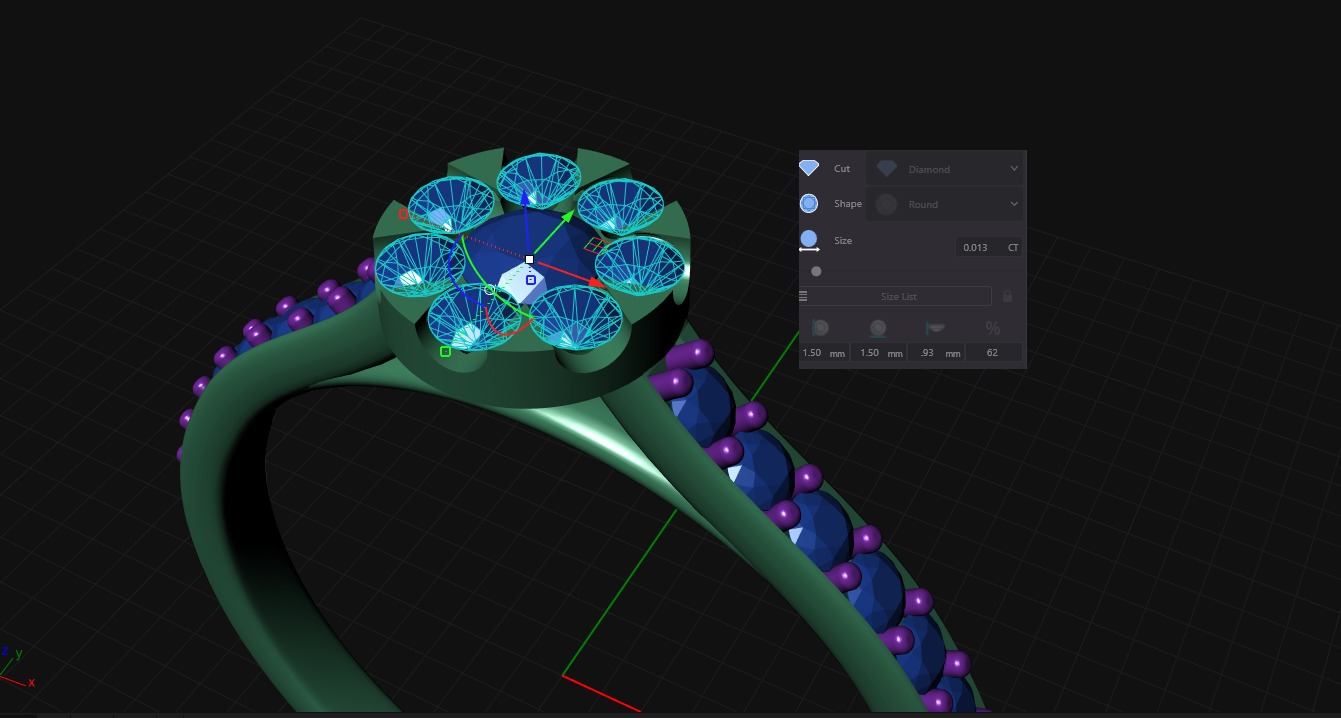
Task: Click the percent depth icon
Action: click(992, 328)
